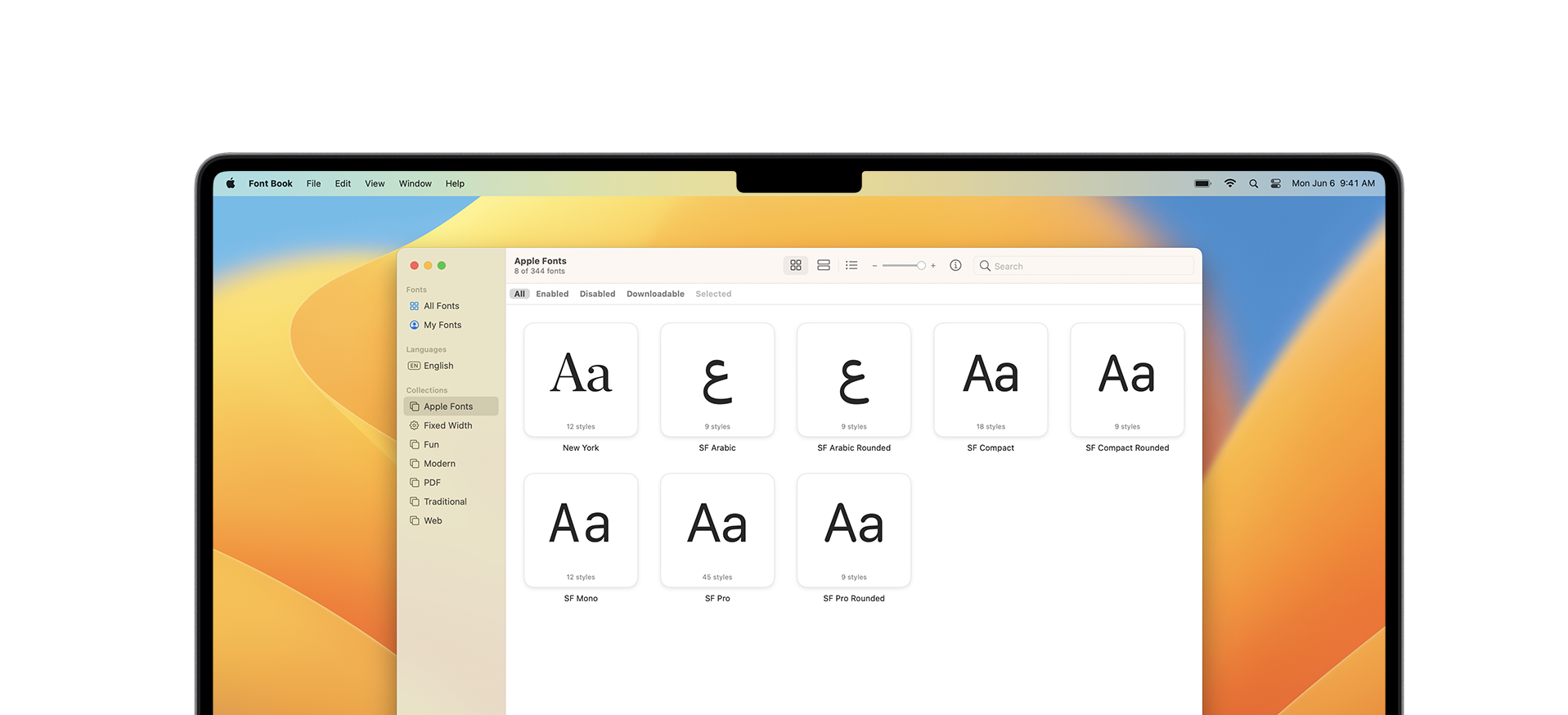Switch to grid view icon
This screenshot has height=715, width=1568.
[x=795, y=266]
